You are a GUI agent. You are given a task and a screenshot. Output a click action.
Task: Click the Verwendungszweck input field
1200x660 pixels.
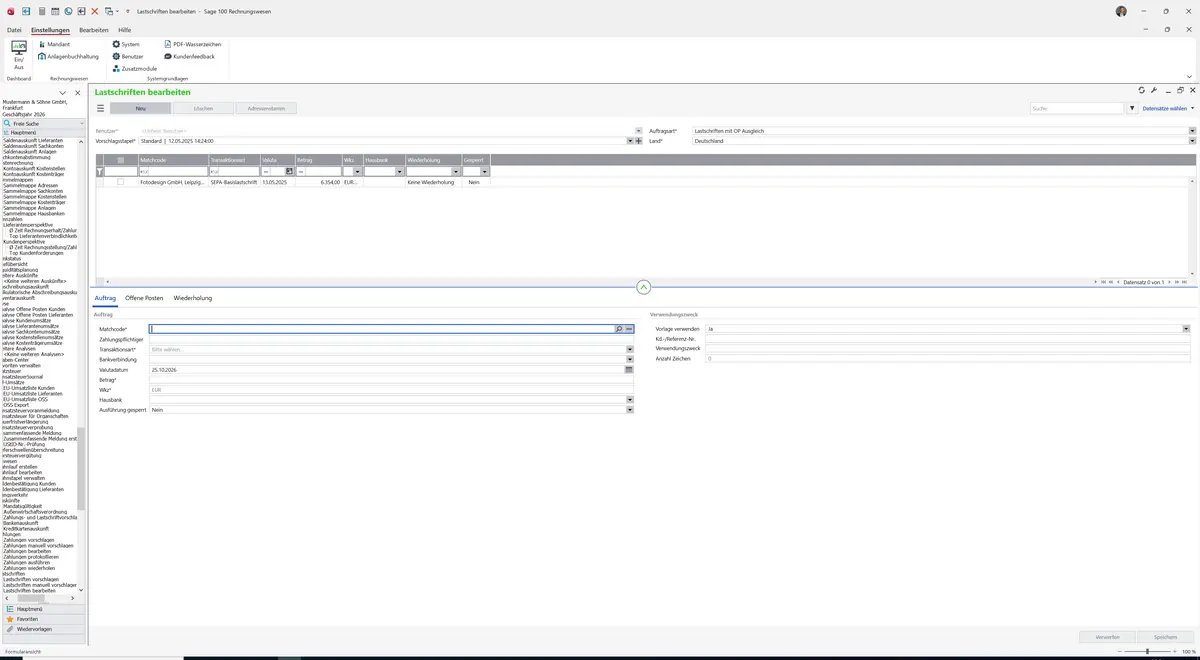click(947, 348)
